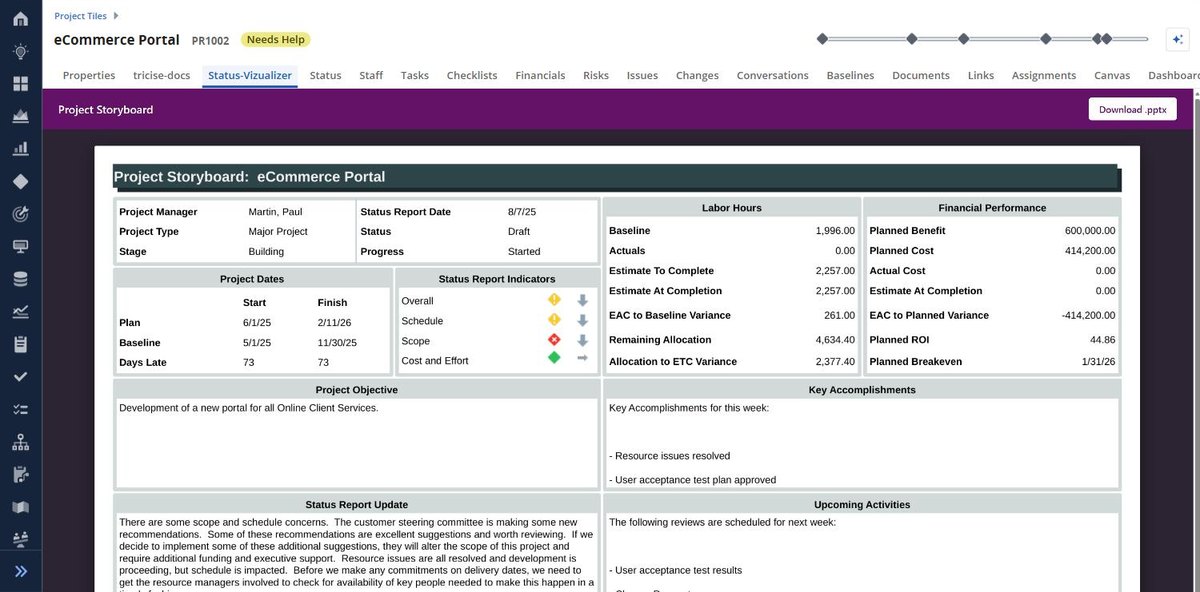Click the monitor screen sidebar icon

(20, 246)
